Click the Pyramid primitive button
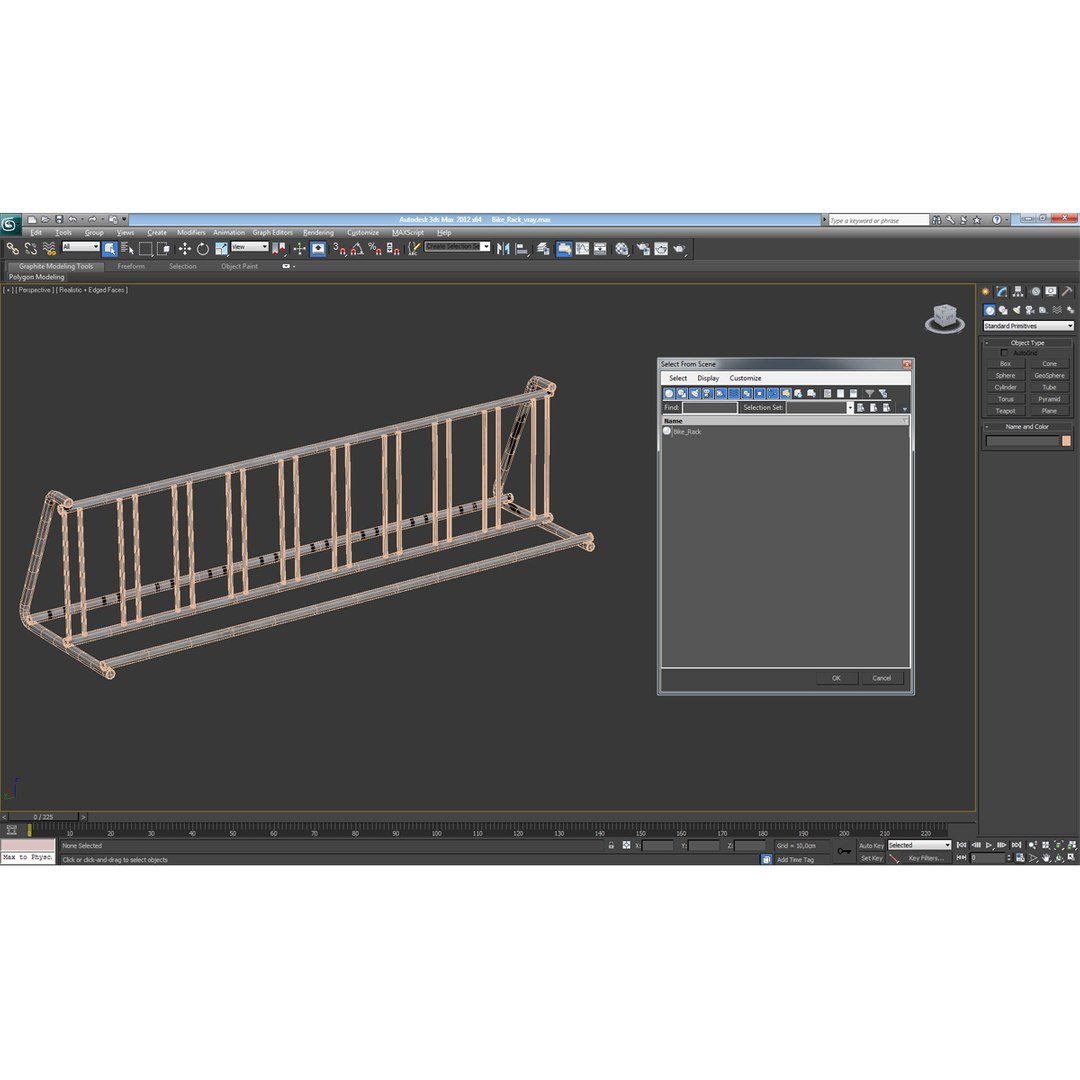Viewport: 1080px width, 1080px height. click(x=1049, y=399)
